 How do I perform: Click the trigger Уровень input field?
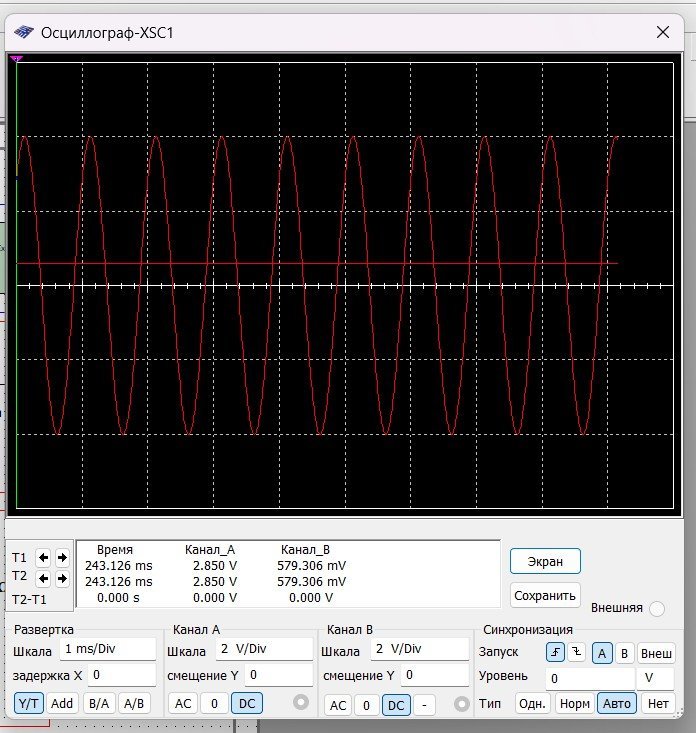click(590, 678)
